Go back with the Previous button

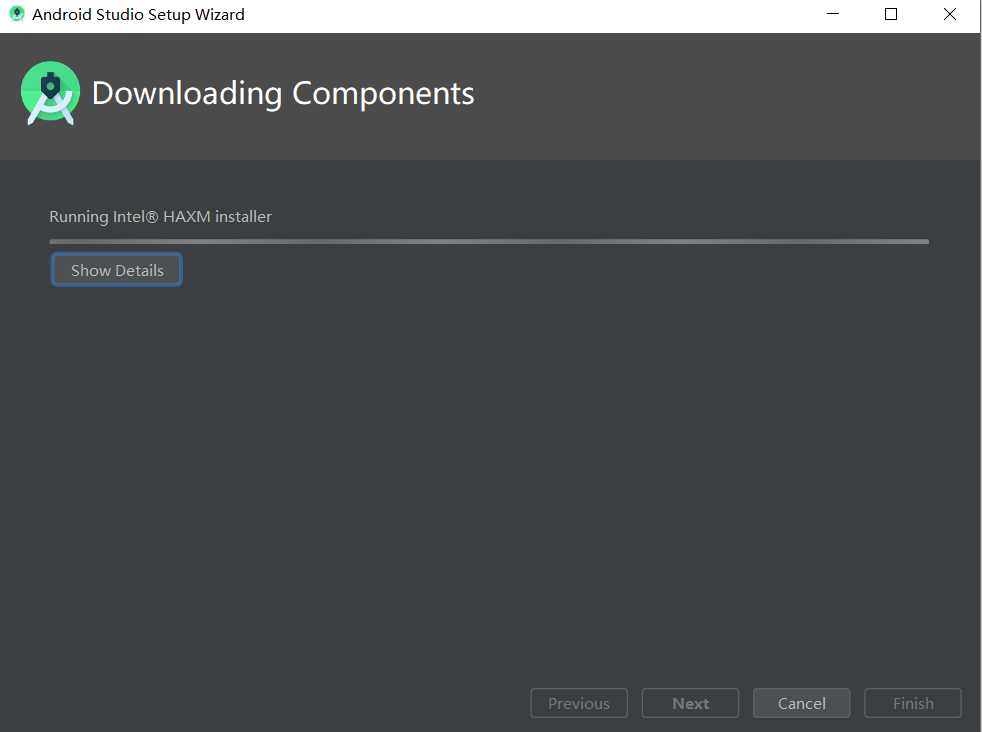579,703
